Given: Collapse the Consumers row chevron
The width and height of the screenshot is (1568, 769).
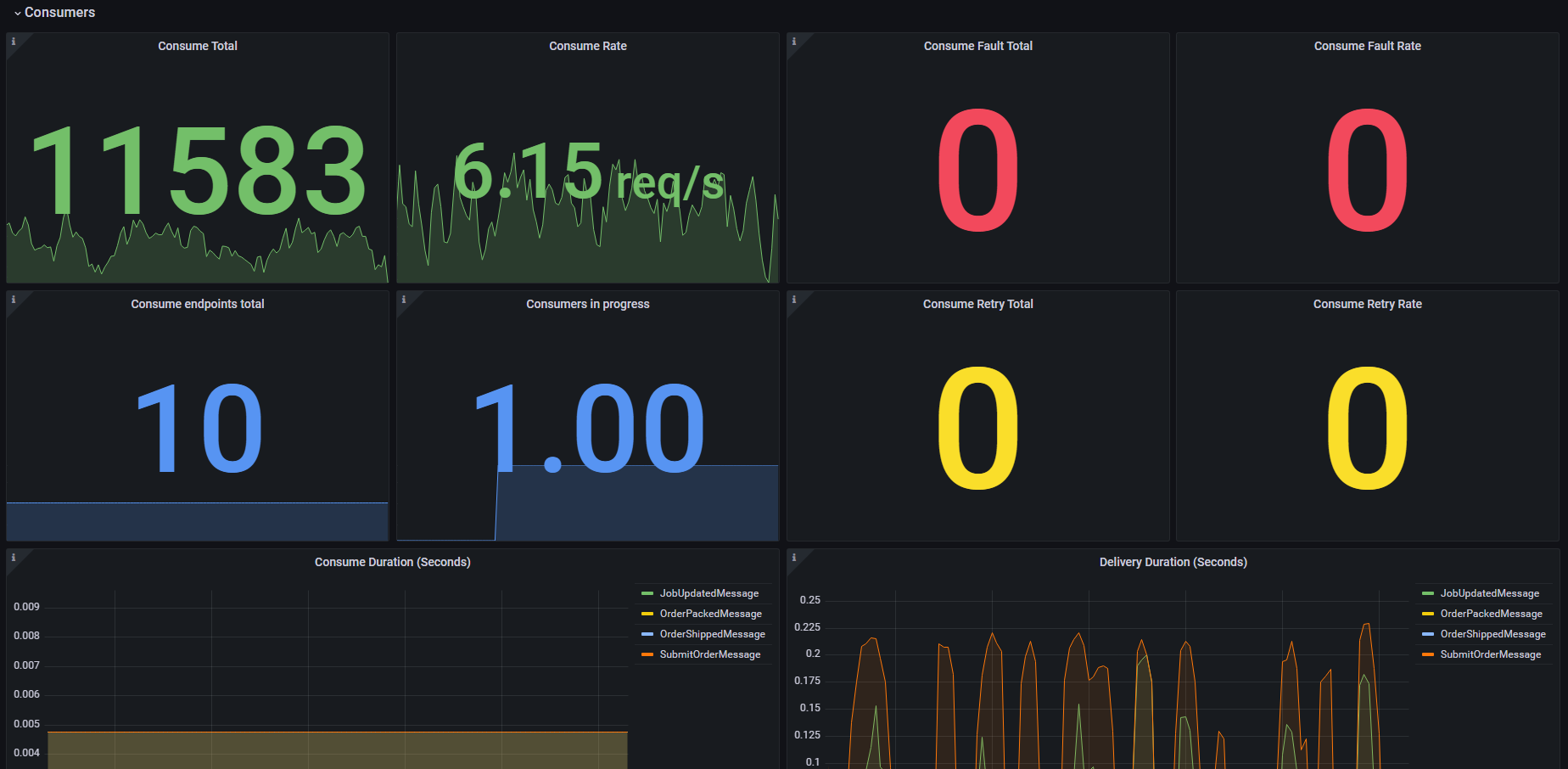Looking at the screenshot, I should point(17,13).
